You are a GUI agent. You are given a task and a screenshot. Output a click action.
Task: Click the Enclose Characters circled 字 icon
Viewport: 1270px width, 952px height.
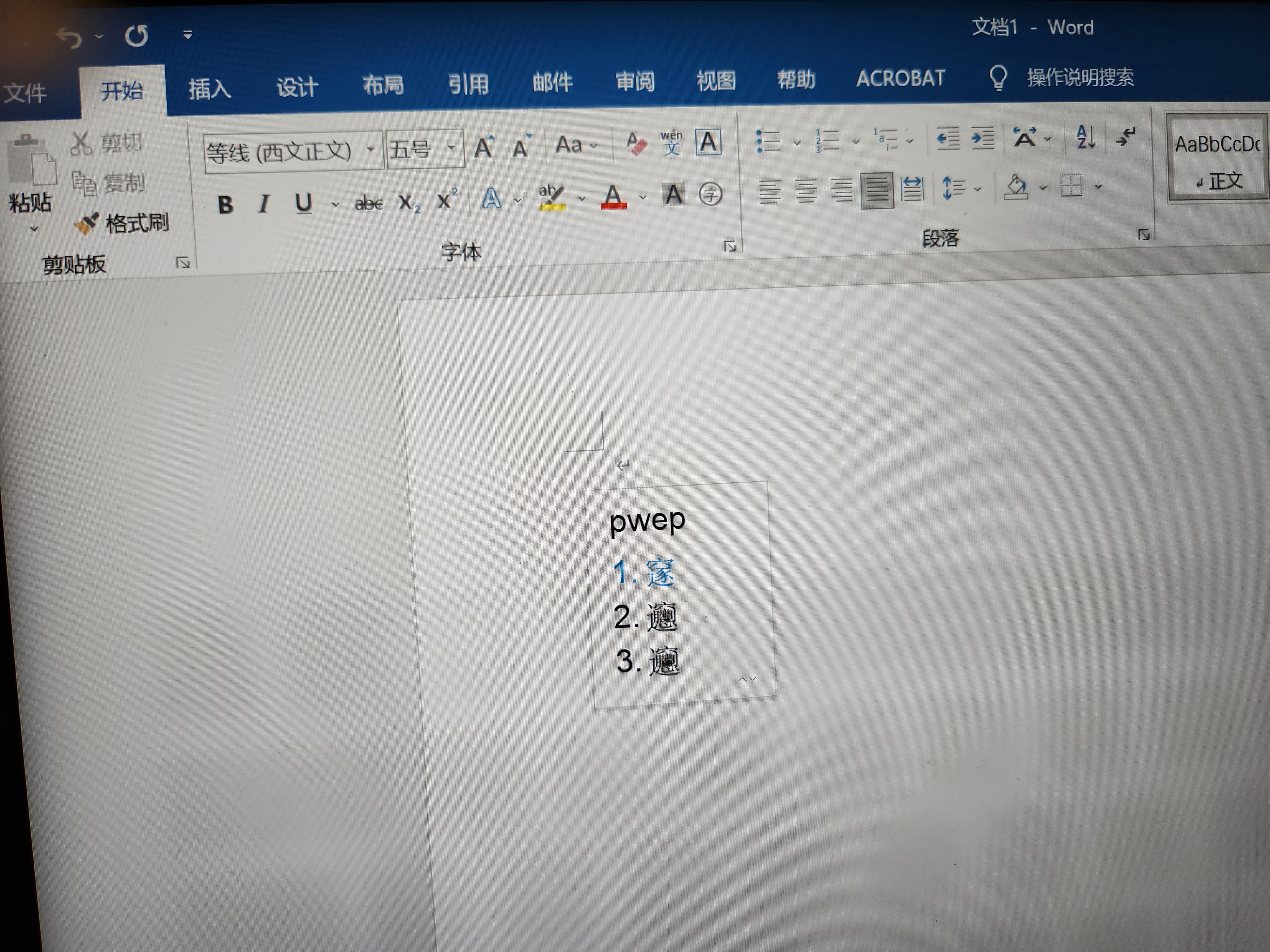(710, 195)
